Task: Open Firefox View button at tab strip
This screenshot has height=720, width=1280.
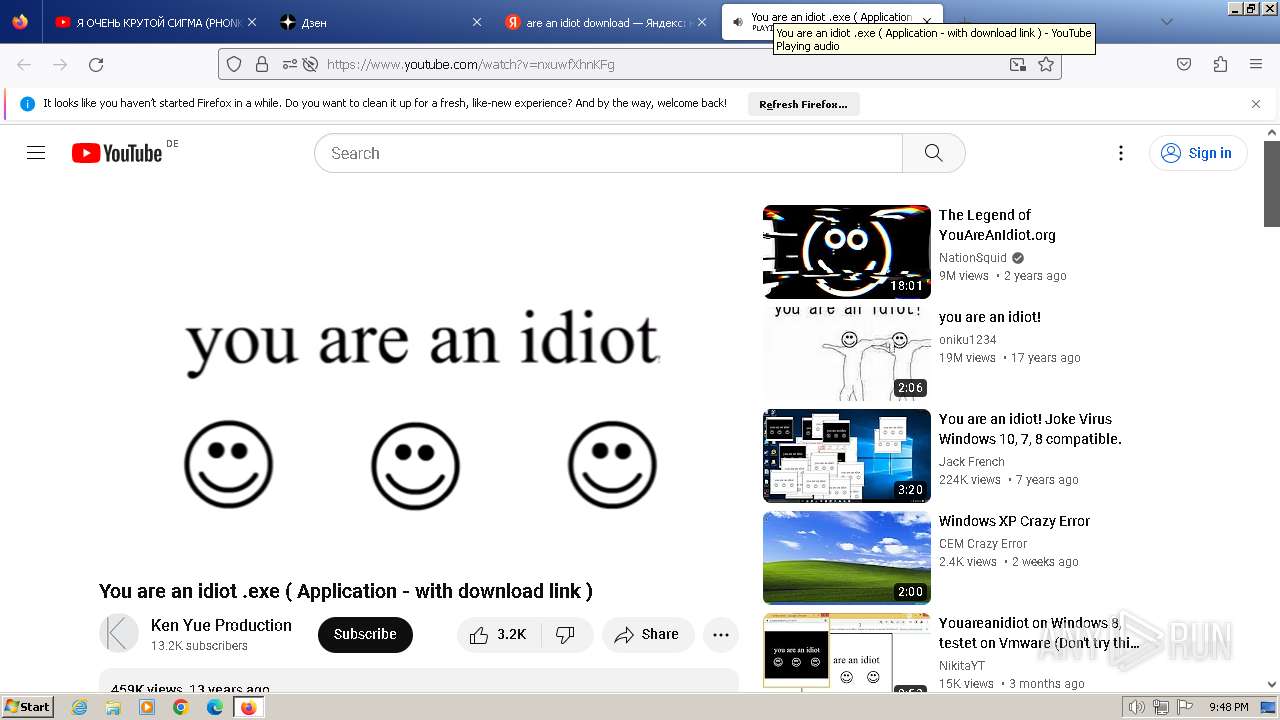Action: pos(20,22)
